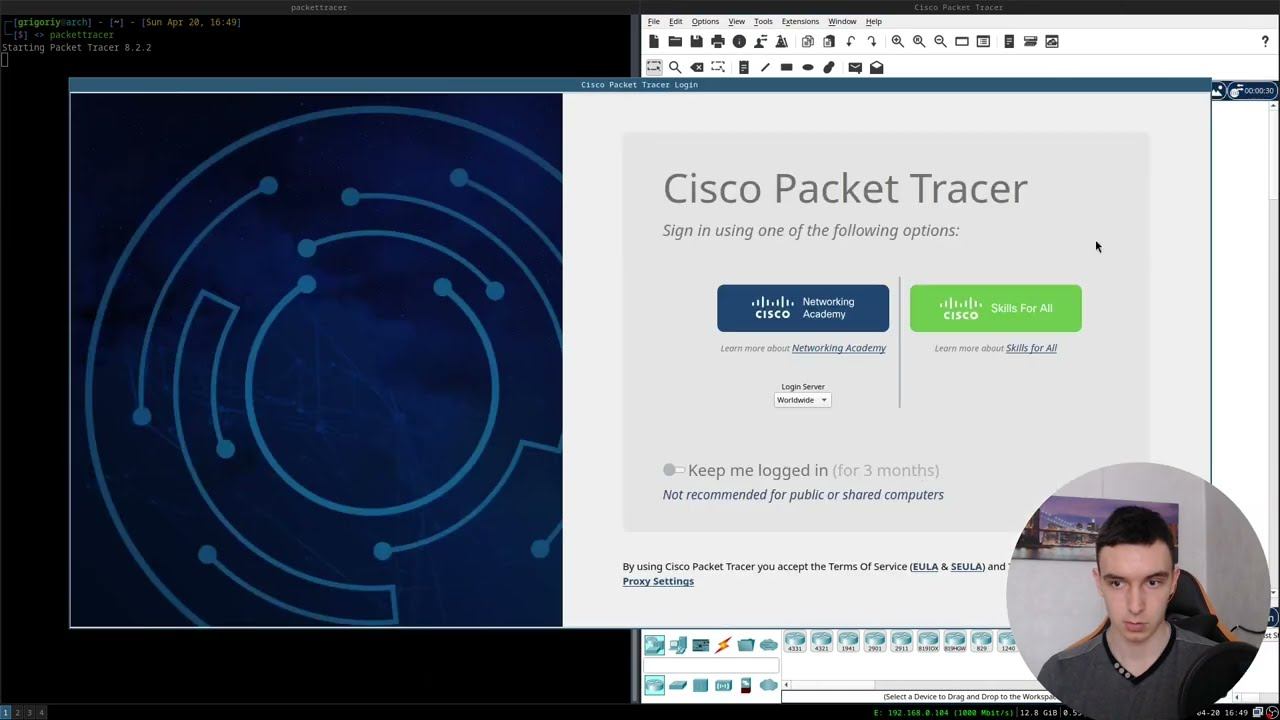Follow the Networking Academy learn more link
The height and width of the screenshot is (720, 1280).
pyautogui.click(x=839, y=348)
